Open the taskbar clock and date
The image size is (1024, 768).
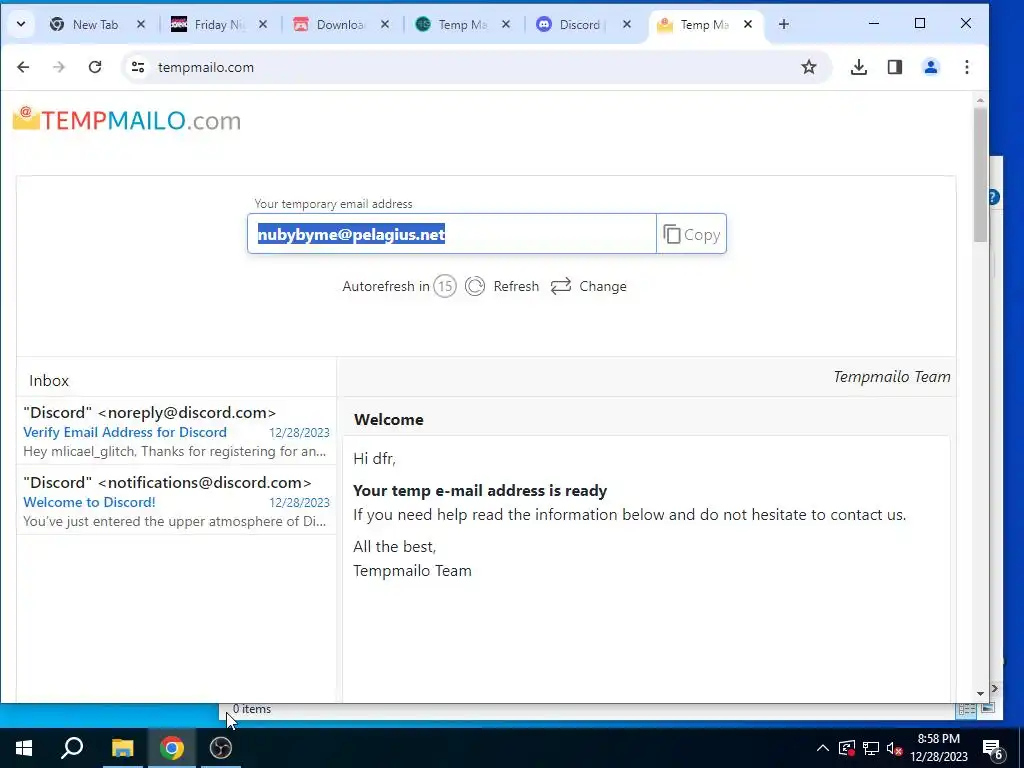(938, 748)
